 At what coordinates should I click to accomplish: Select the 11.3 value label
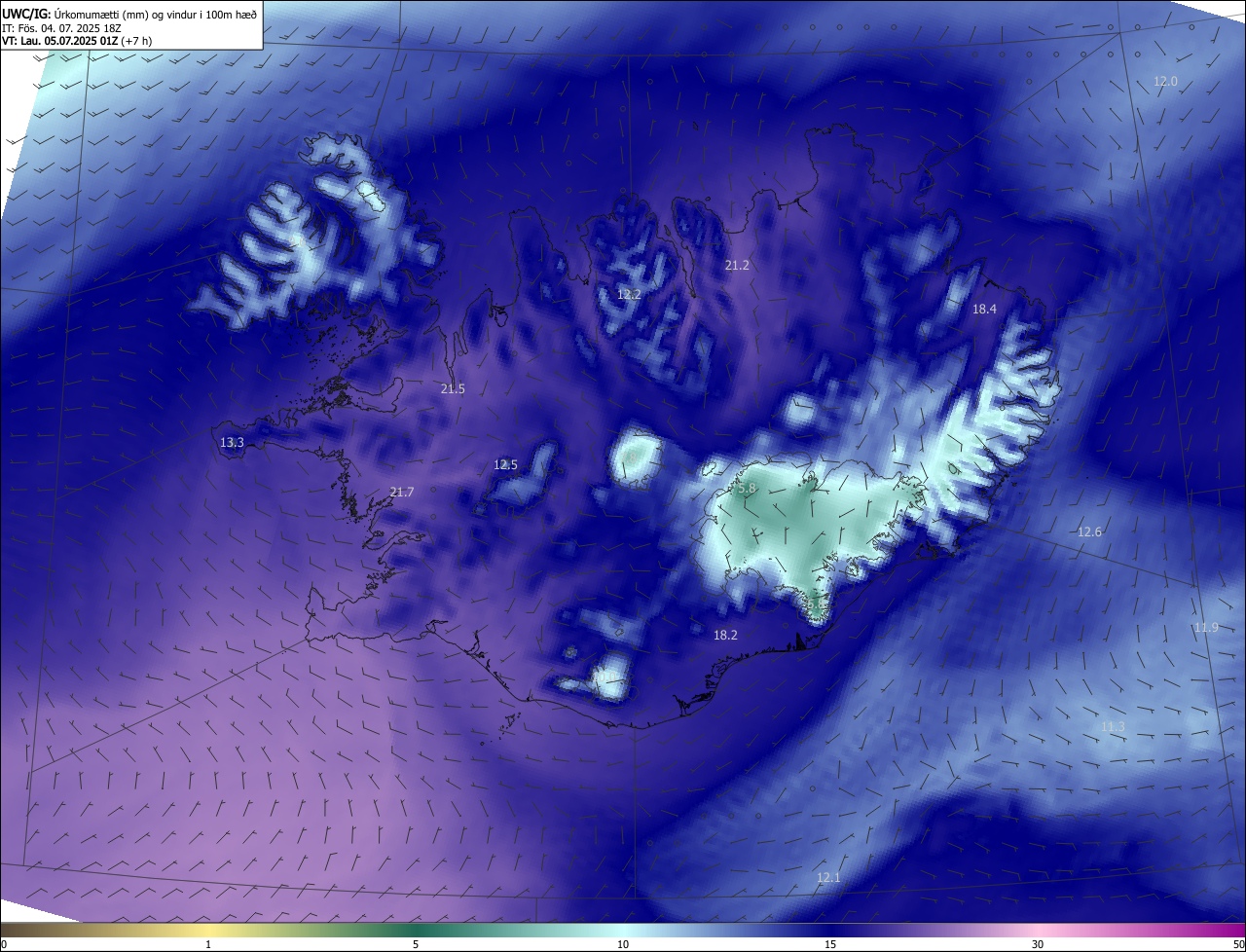coord(1113,727)
